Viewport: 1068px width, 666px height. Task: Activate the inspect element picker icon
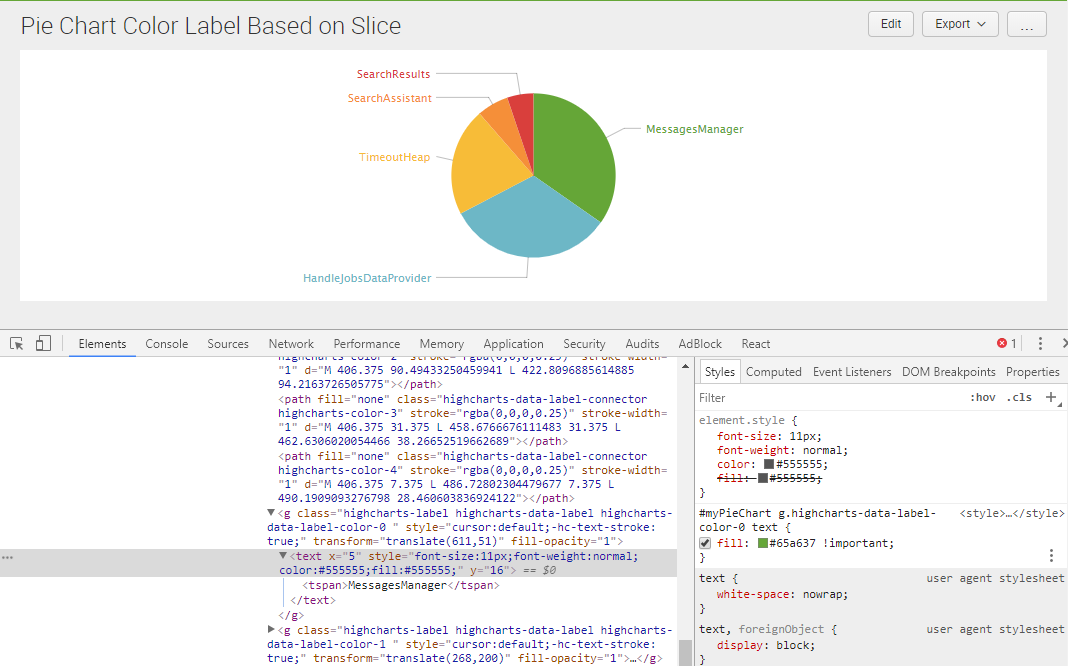[x=17, y=343]
